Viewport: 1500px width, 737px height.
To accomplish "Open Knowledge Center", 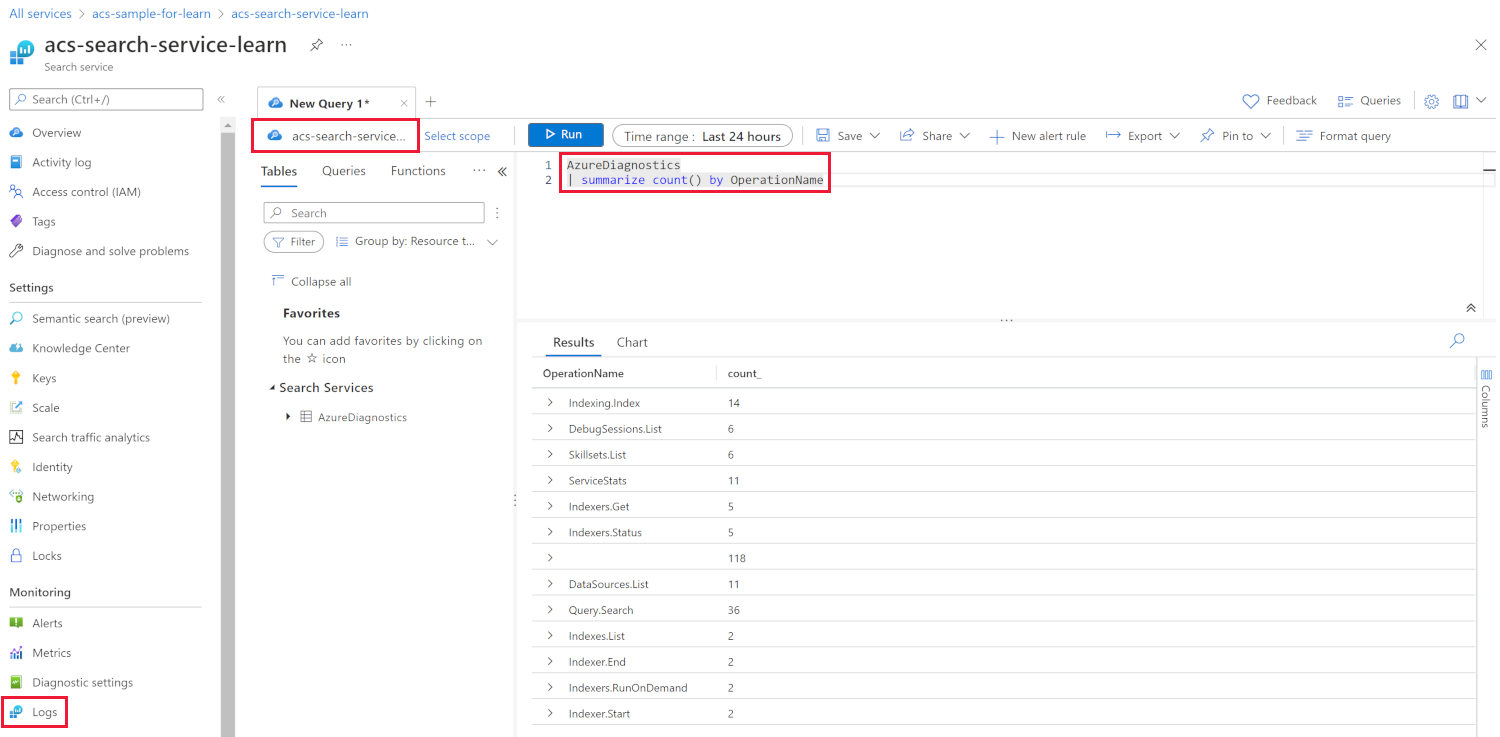I will tap(81, 348).
